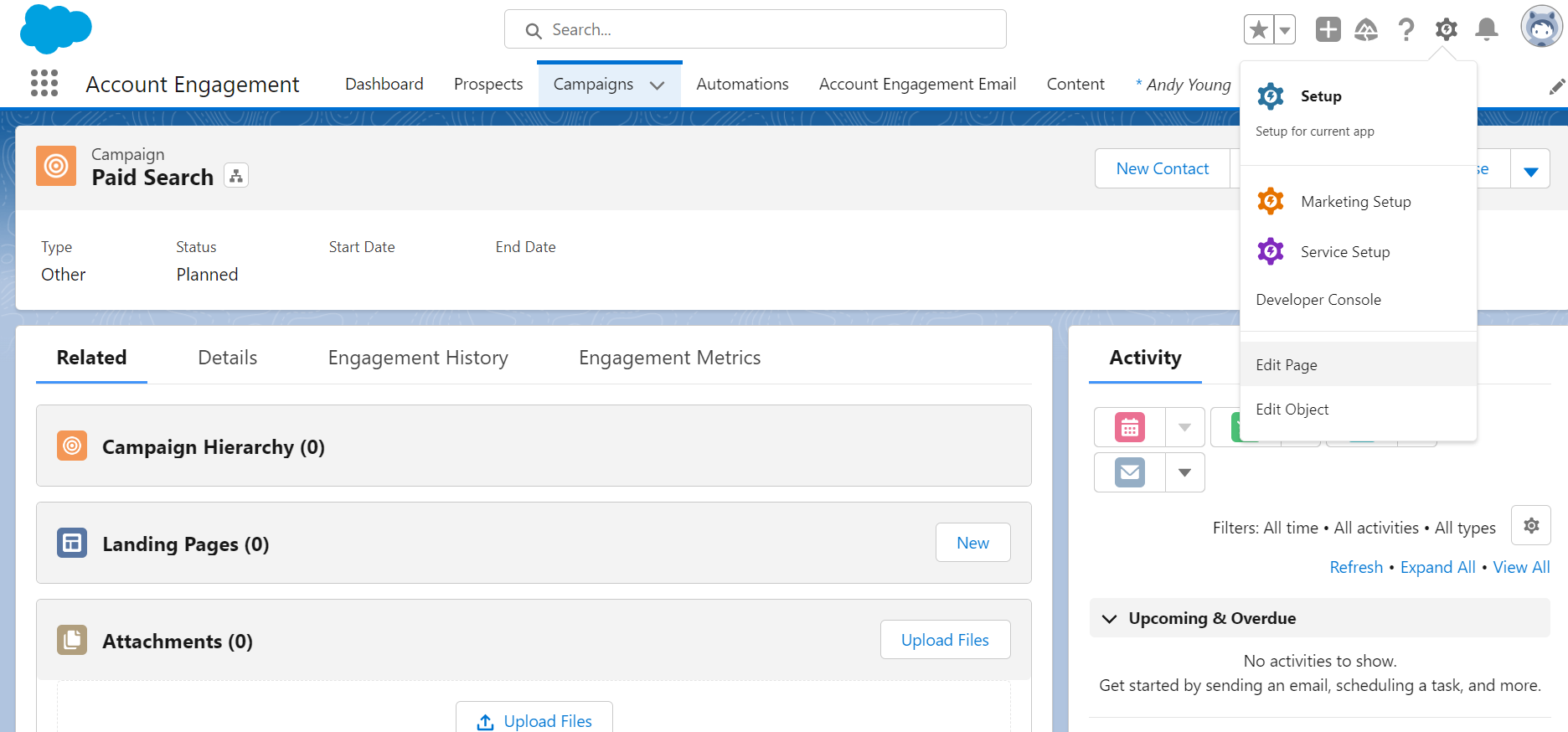Select the Activity tab
1568x732 pixels.
[x=1145, y=358]
